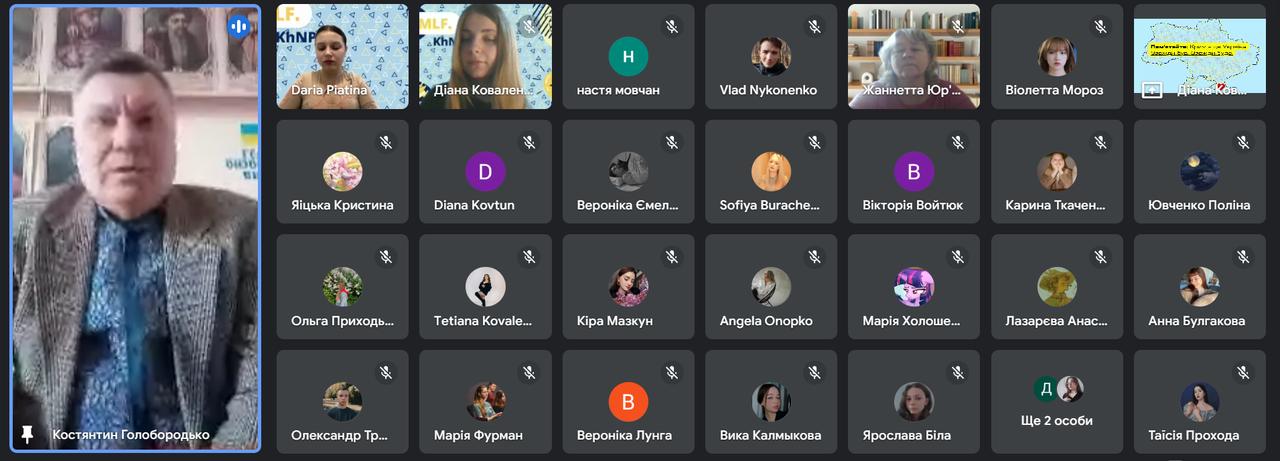Expand the 'Ще 2 особи' additional participants tile

[1057, 402]
